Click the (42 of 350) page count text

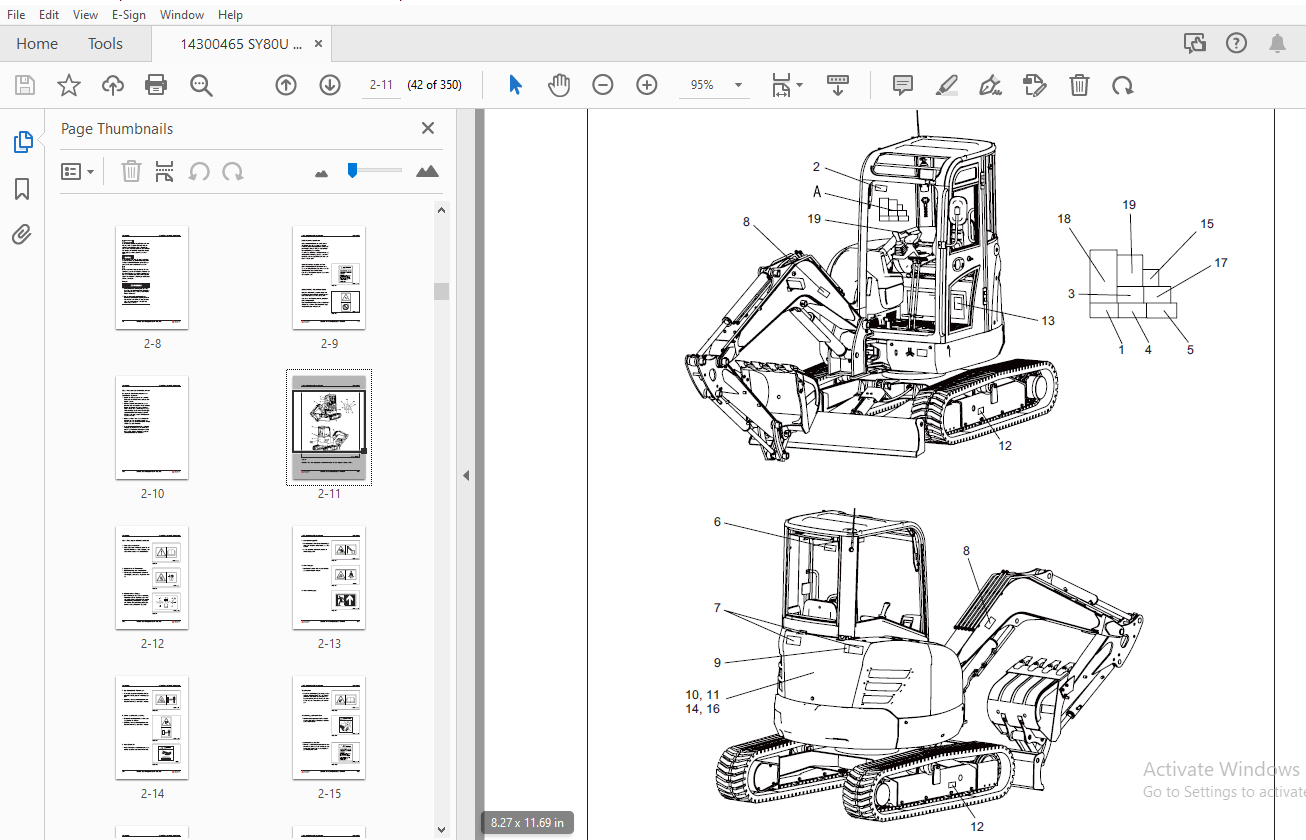tap(435, 85)
